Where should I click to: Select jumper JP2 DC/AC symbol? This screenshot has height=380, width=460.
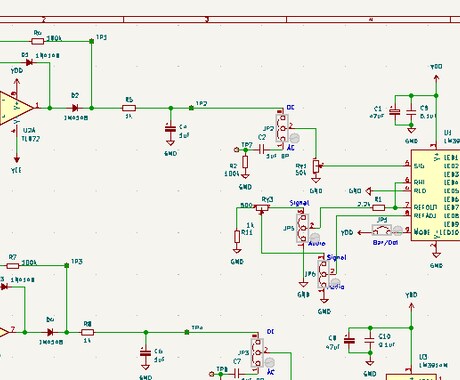click(282, 128)
